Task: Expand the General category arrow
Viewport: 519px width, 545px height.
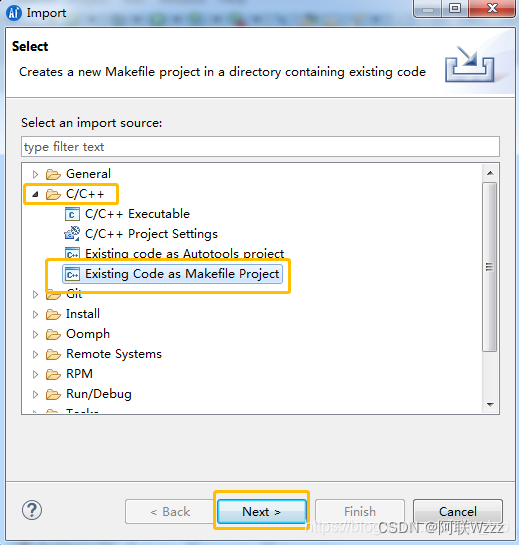Action: tap(35, 174)
